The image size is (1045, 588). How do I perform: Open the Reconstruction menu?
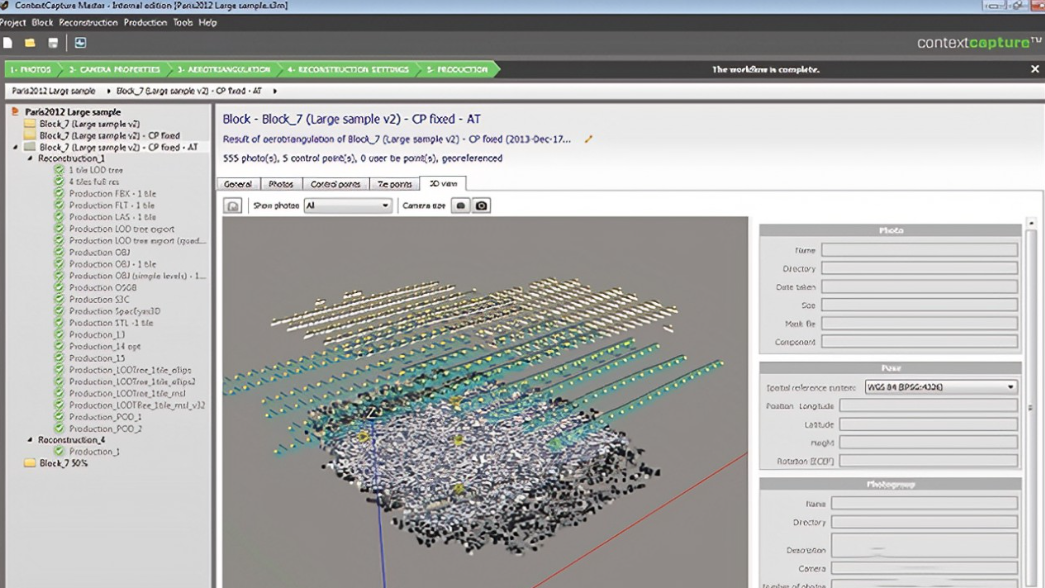tap(88, 22)
